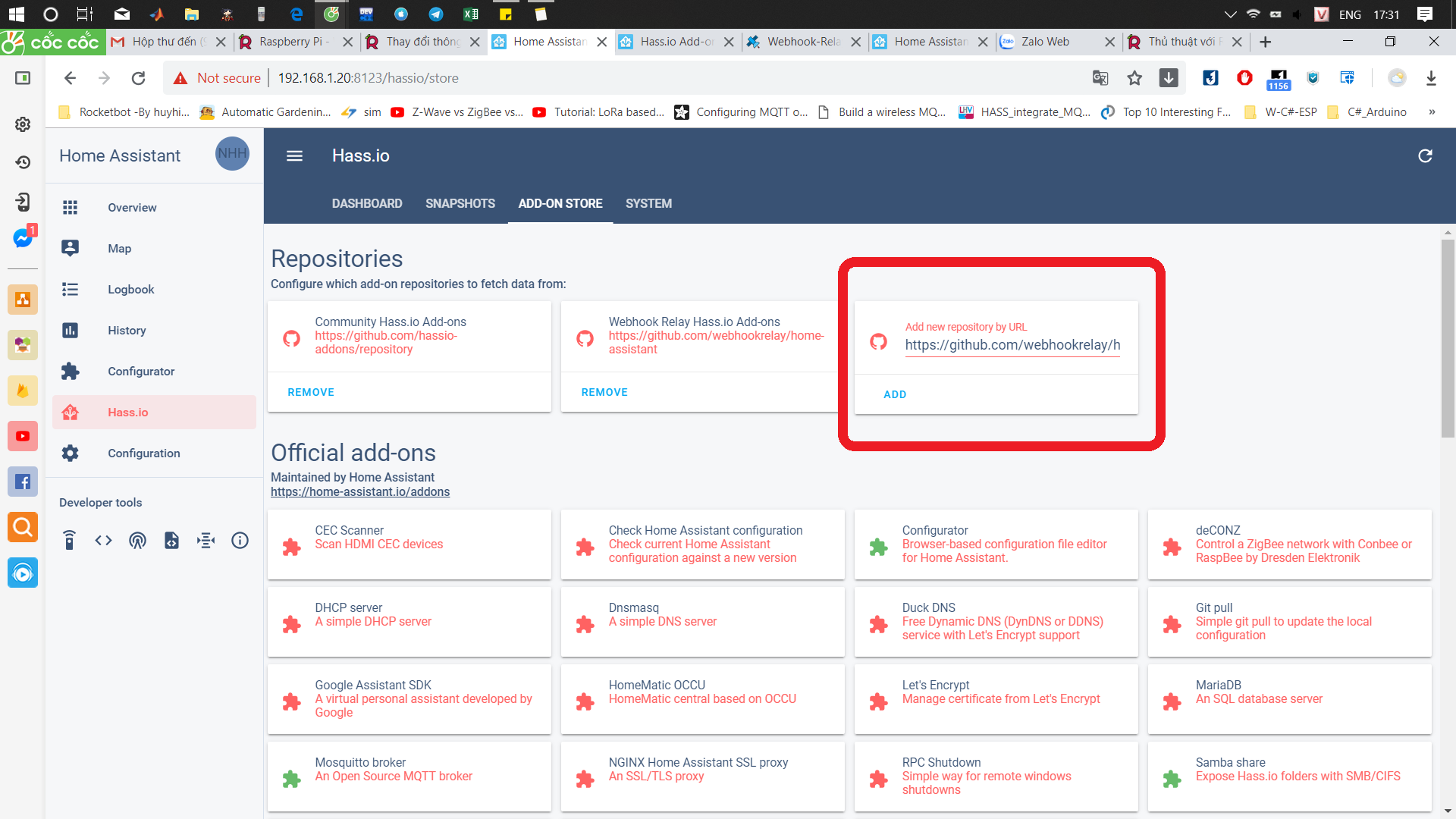Open Info developer tool icon

(240, 540)
